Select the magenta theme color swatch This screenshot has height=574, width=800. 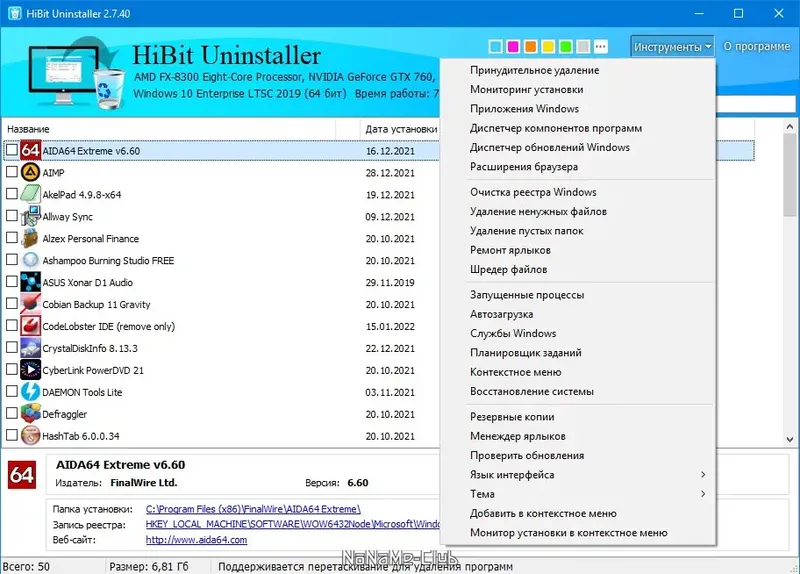pyautogui.click(x=513, y=46)
